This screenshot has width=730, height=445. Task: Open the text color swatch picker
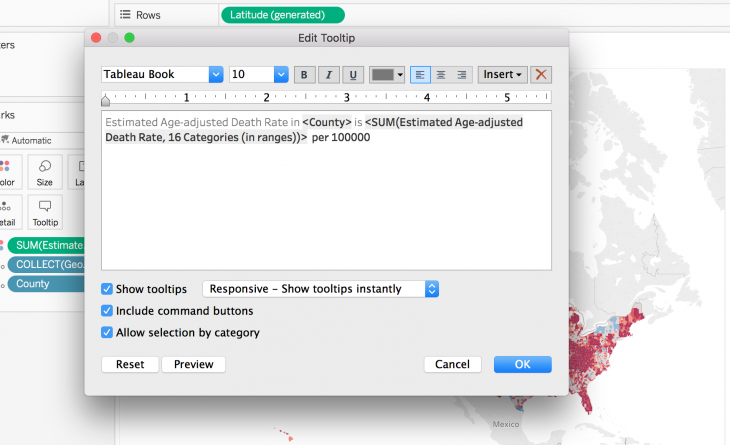[386, 75]
